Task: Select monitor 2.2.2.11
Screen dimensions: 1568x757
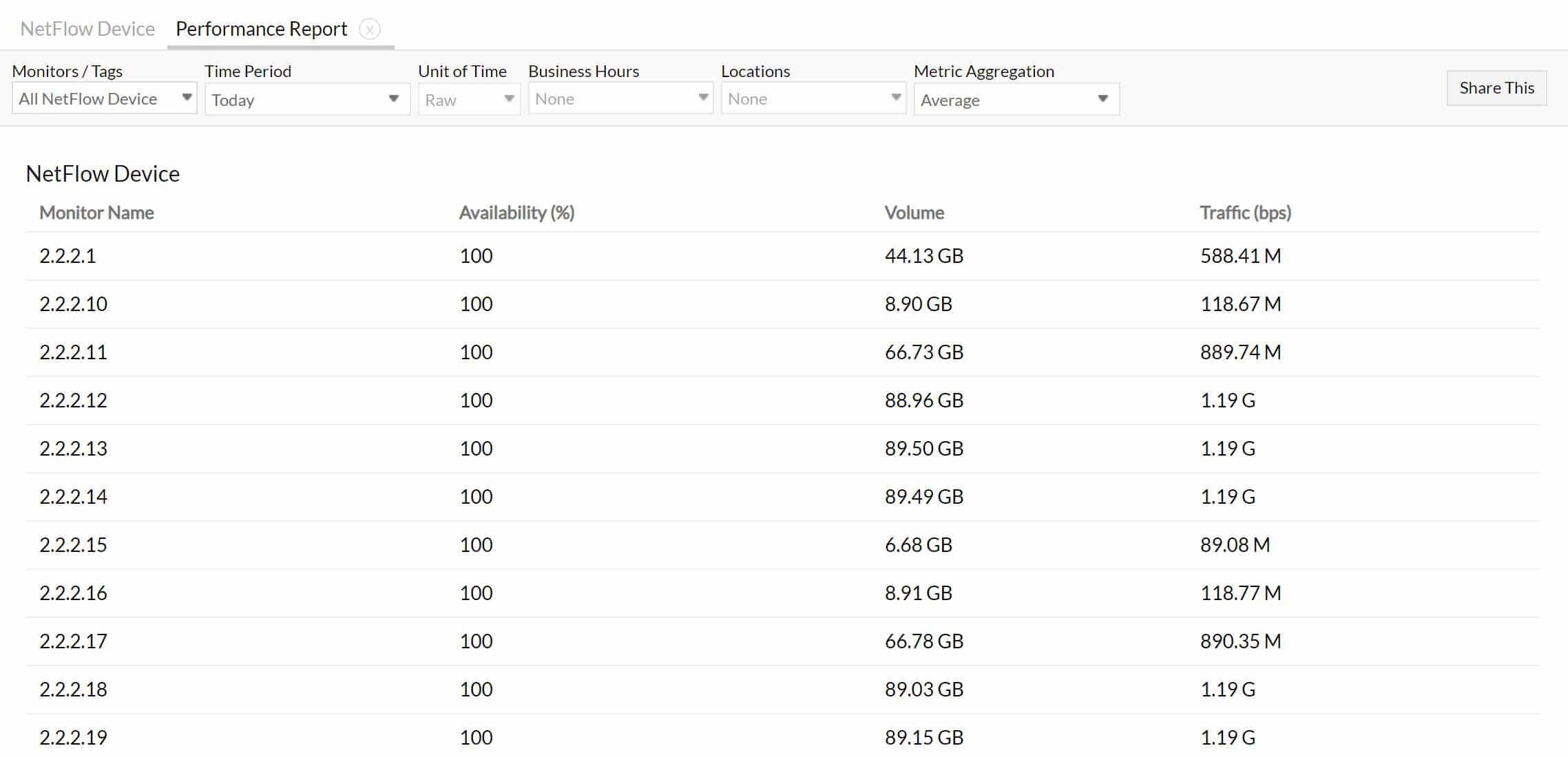Action: 73,352
